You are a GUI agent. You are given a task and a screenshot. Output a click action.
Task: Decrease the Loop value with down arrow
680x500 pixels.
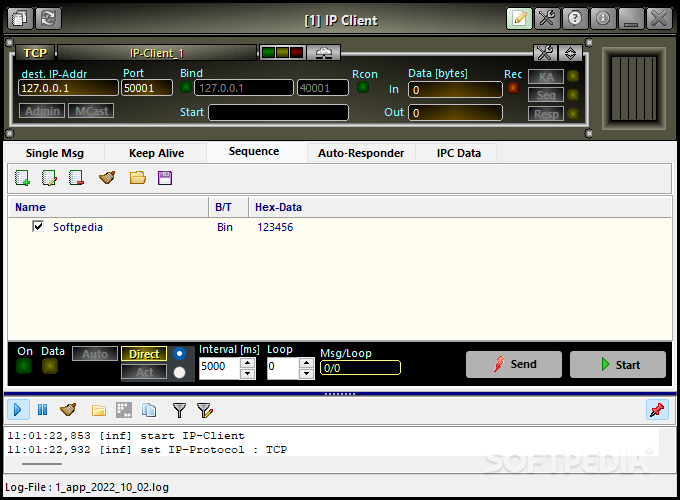tap(307, 373)
